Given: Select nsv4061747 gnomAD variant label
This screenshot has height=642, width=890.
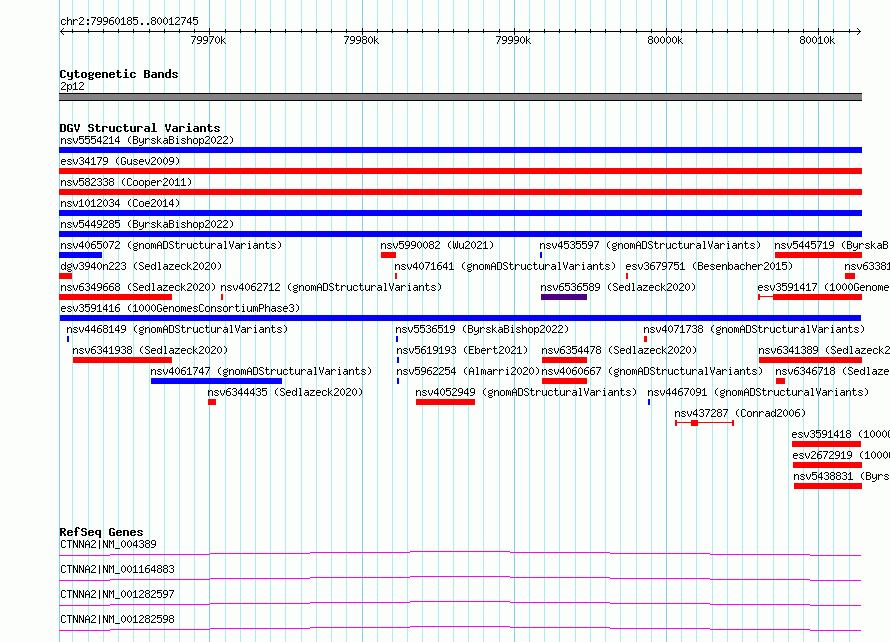Looking at the screenshot, I should [x=261, y=371].
